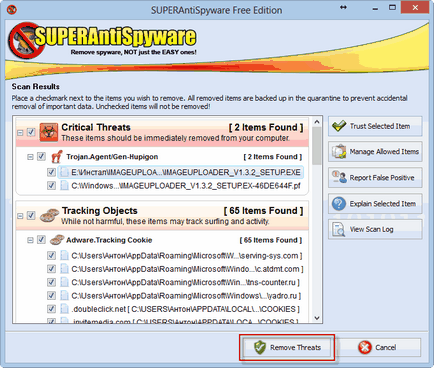Collapse the Tracking Objects section

[20, 216]
